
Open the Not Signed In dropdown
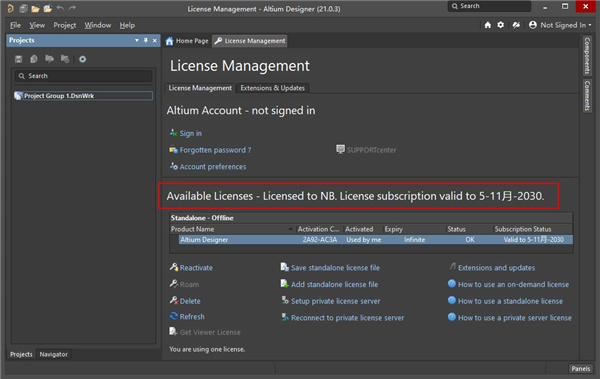[566, 25]
